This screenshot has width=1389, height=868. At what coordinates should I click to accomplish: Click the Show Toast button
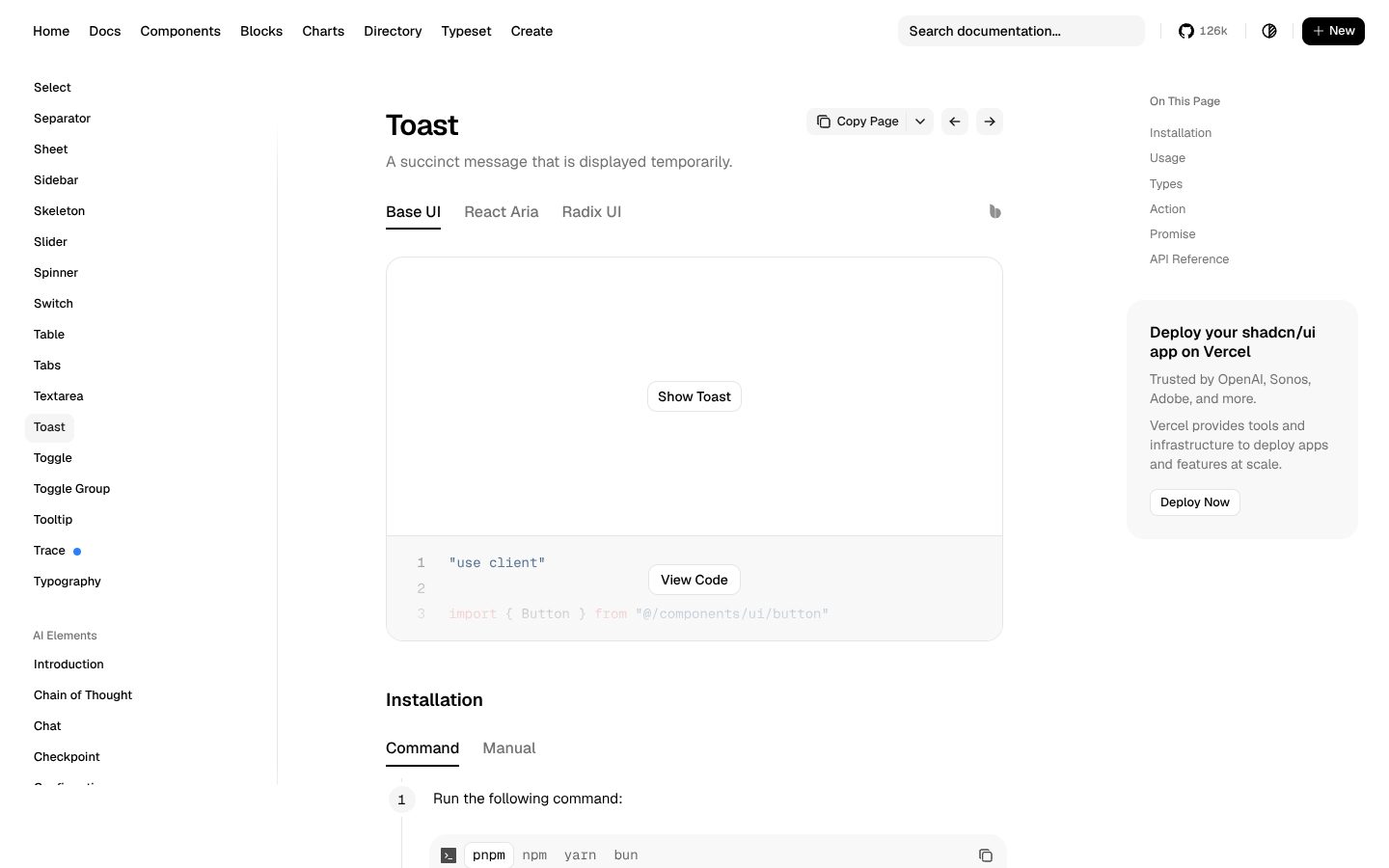[694, 396]
